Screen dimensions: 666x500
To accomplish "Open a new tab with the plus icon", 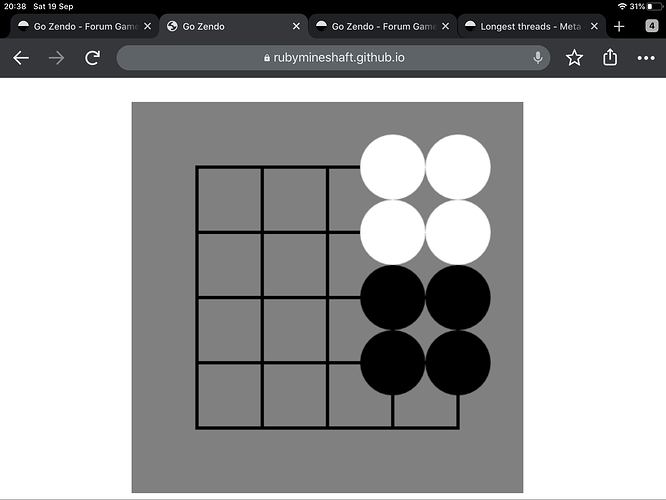I will pyautogui.click(x=619, y=26).
